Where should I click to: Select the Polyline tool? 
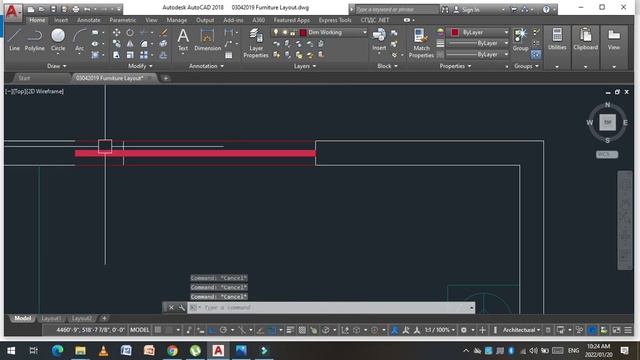click(x=35, y=40)
